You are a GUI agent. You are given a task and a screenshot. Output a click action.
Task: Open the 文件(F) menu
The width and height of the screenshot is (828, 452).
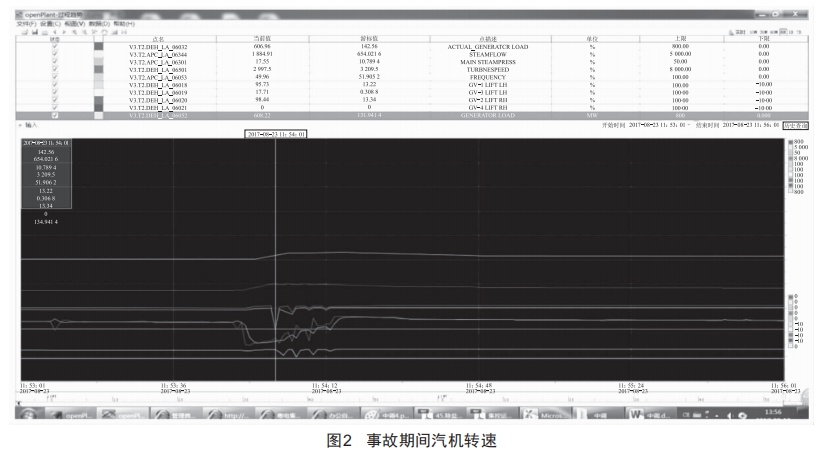pos(24,23)
